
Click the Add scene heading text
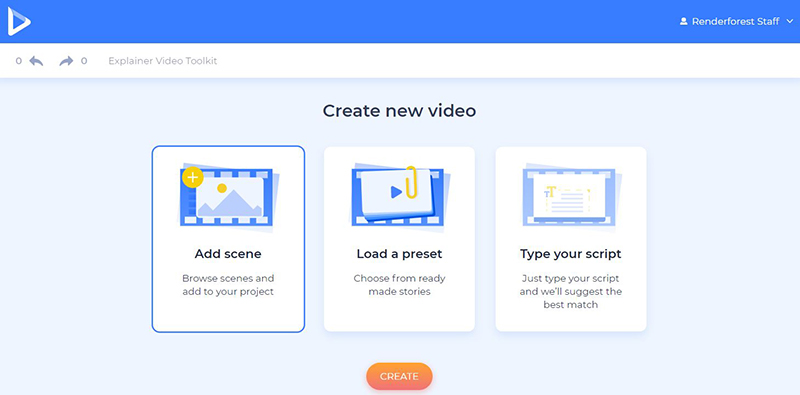click(228, 254)
